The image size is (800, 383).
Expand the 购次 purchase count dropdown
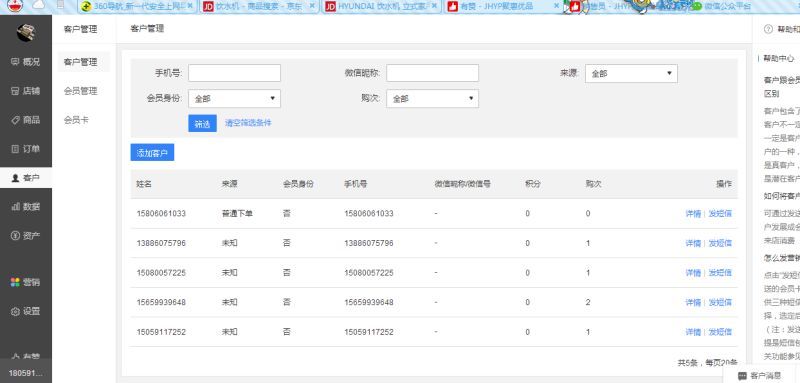(432, 98)
